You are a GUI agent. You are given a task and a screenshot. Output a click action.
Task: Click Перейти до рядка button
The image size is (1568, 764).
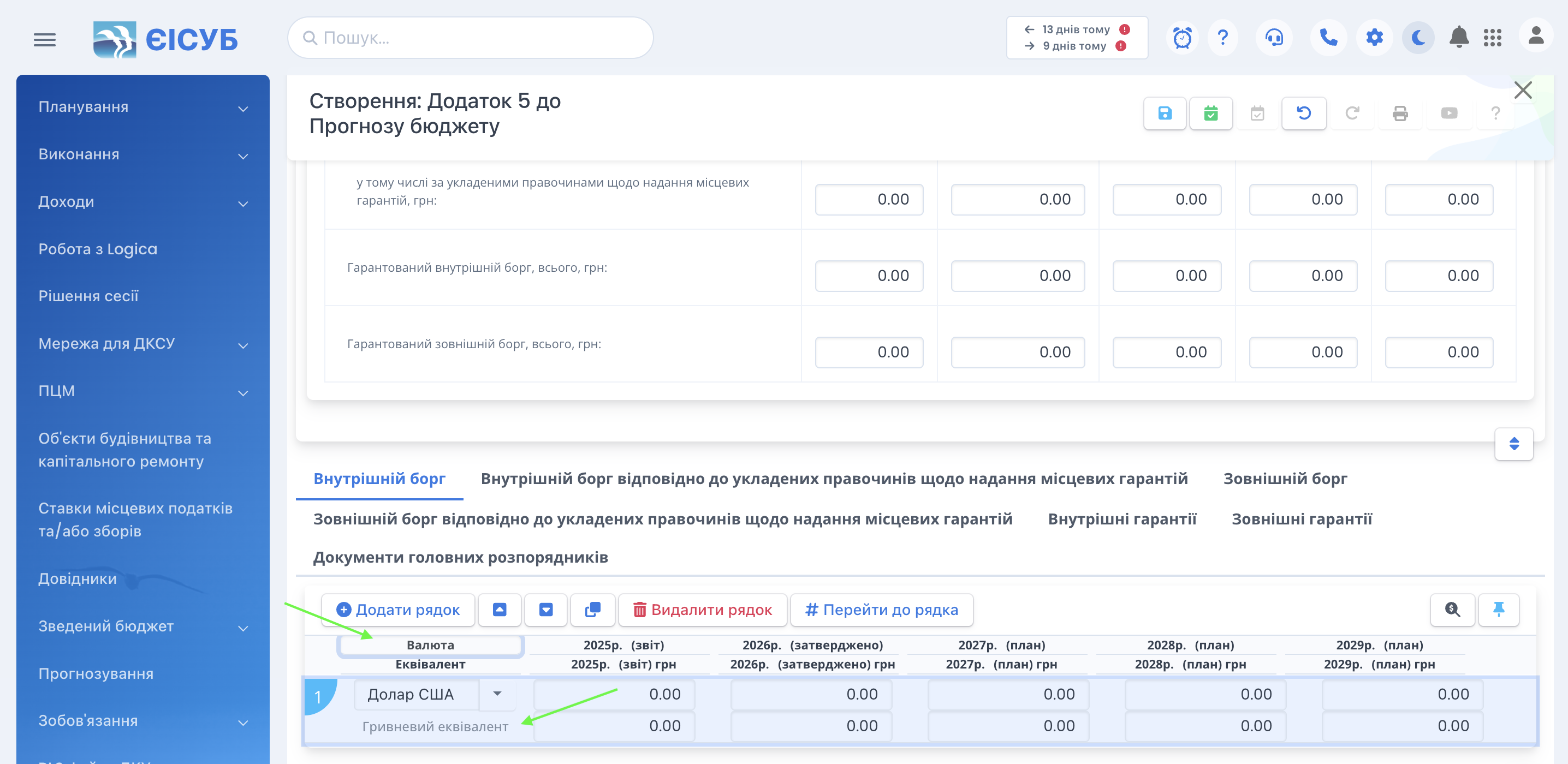tap(881, 610)
